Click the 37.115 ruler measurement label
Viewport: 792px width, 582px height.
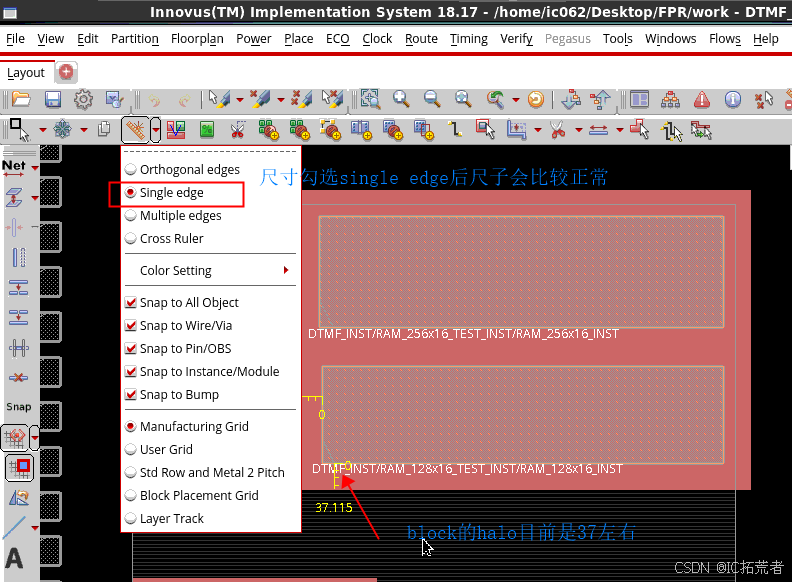coord(334,507)
